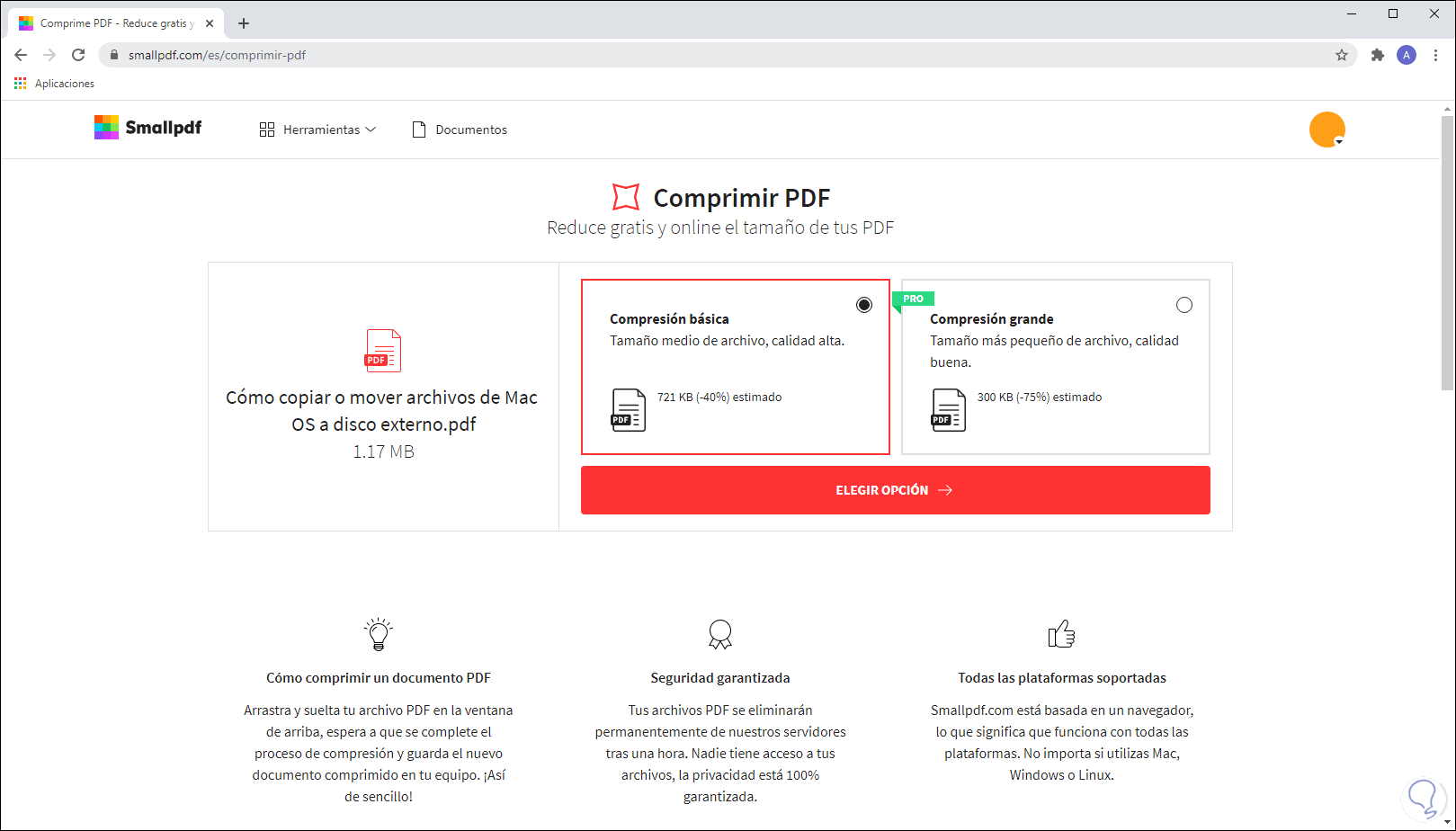The width and height of the screenshot is (1456, 831).
Task: Maximize the Chrome window
Action: coord(1393,13)
